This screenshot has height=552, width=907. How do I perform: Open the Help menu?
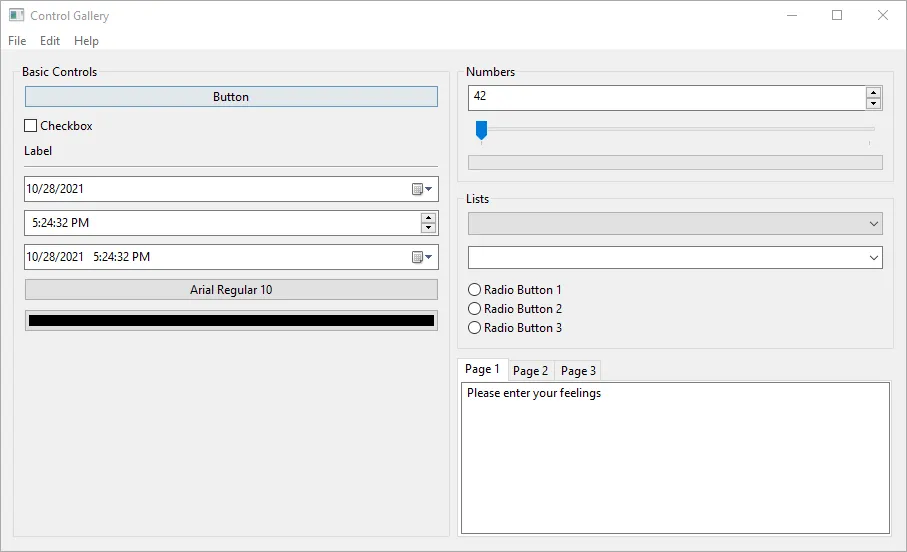[x=86, y=41]
